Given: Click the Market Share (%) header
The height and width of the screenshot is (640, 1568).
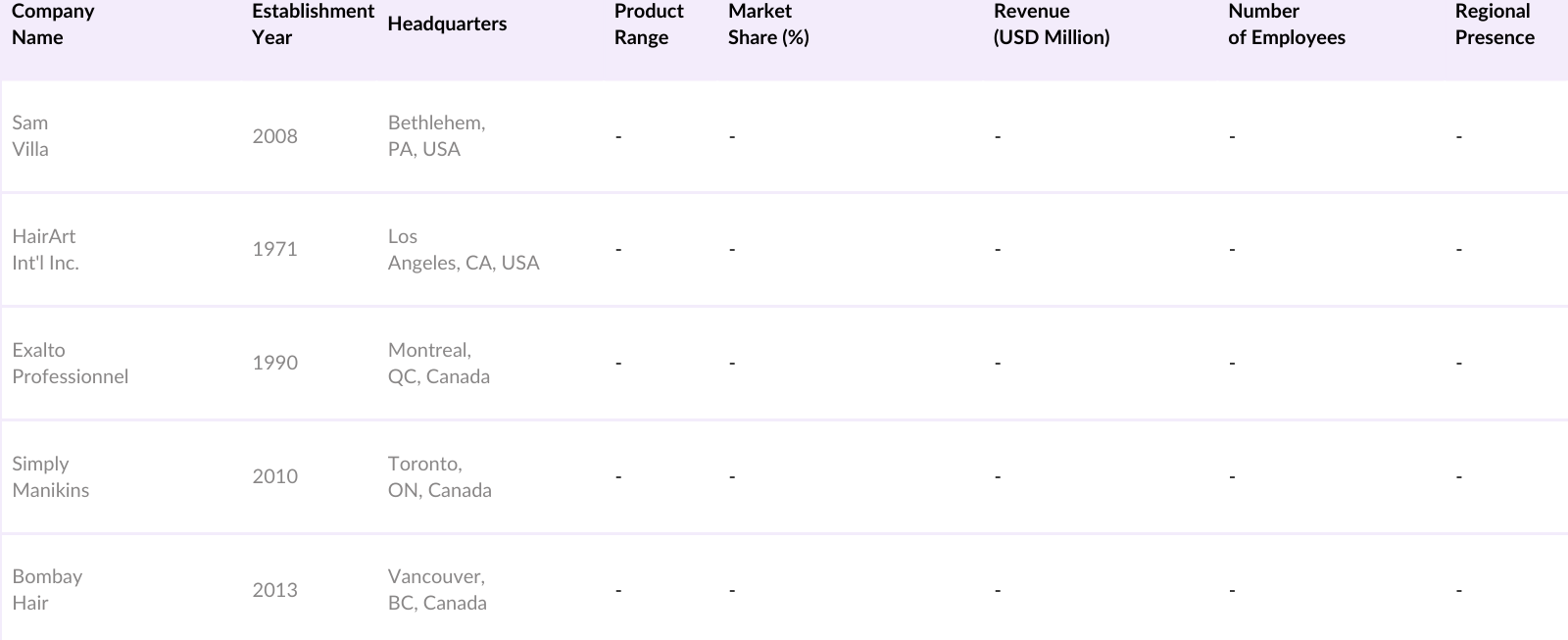Looking at the screenshot, I should (768, 25).
